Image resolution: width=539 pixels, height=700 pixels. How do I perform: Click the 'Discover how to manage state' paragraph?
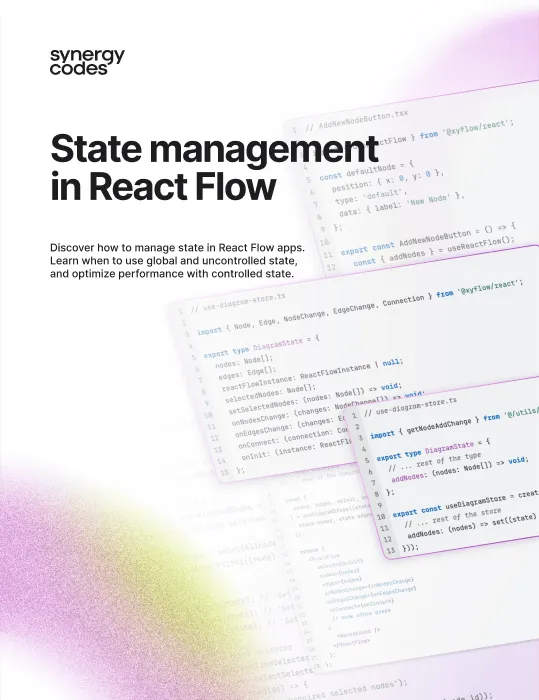[x=177, y=260]
